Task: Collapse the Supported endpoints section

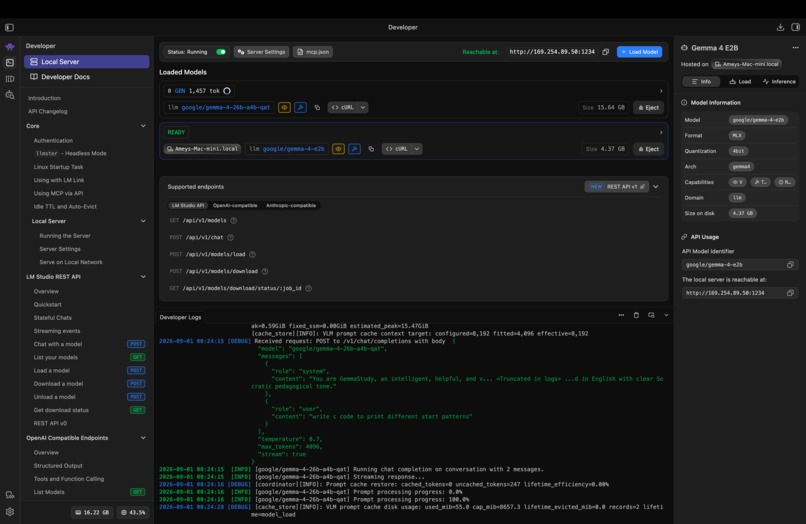Action: click(656, 187)
